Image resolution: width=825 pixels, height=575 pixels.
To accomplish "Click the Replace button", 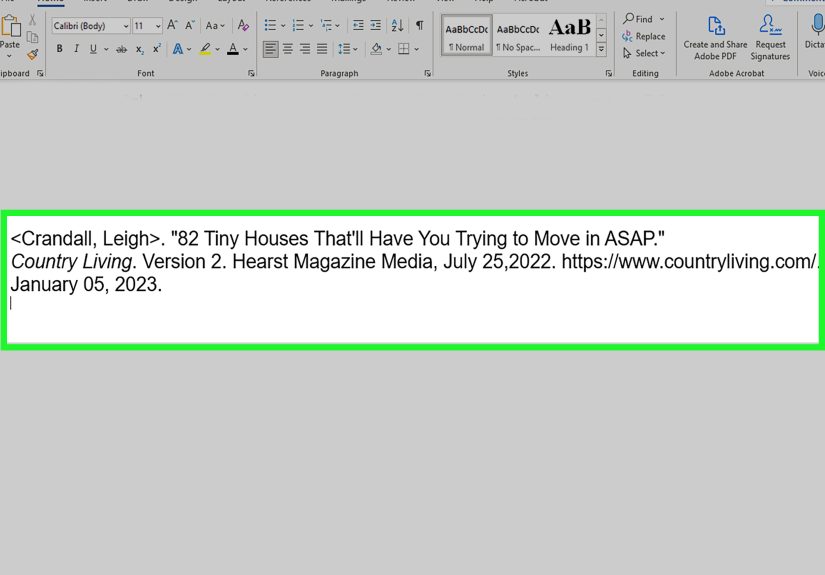I will [643, 36].
